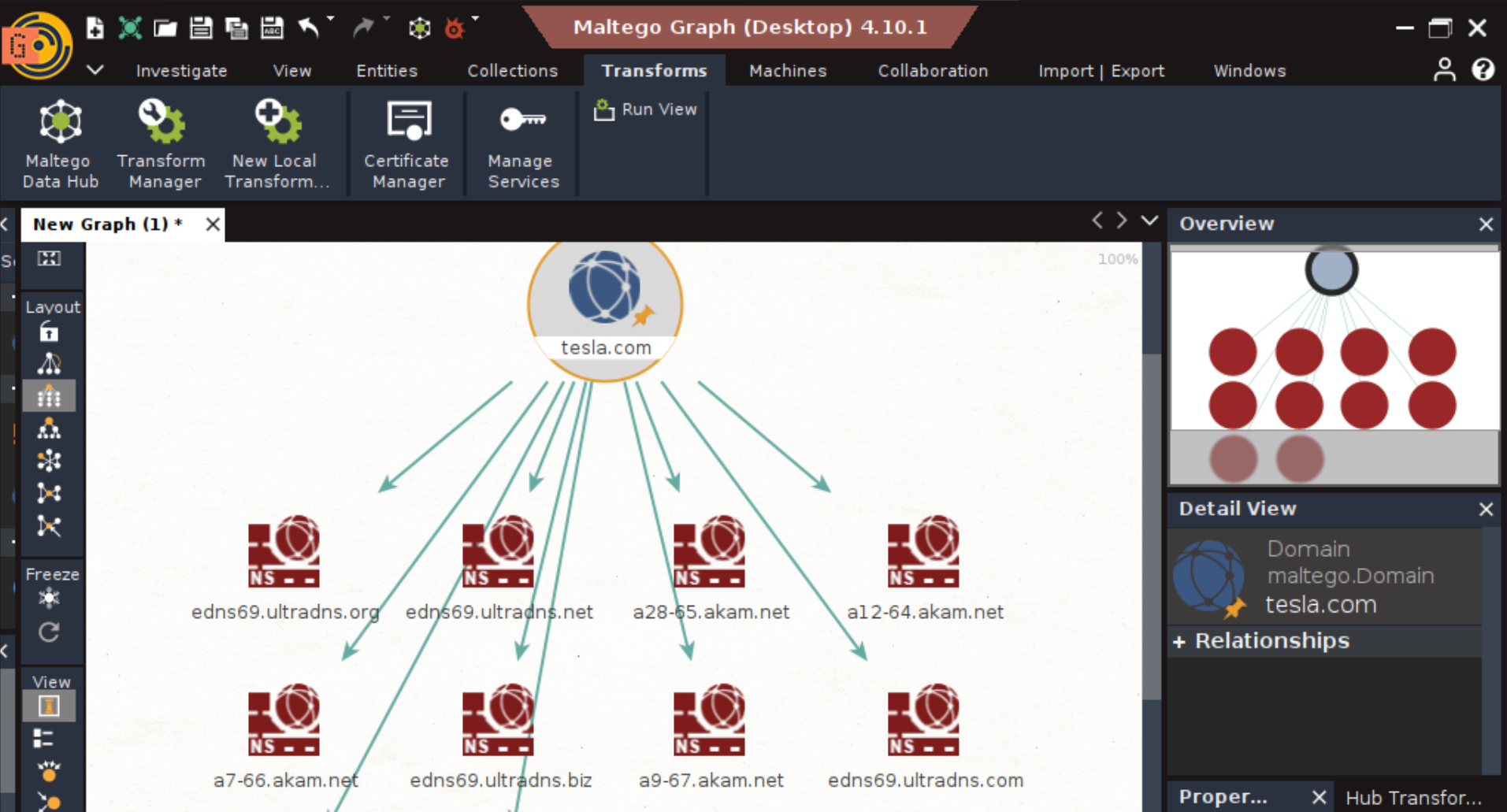
Task: Select the edns69.ultradns.biz NS entity
Action: pos(499,736)
